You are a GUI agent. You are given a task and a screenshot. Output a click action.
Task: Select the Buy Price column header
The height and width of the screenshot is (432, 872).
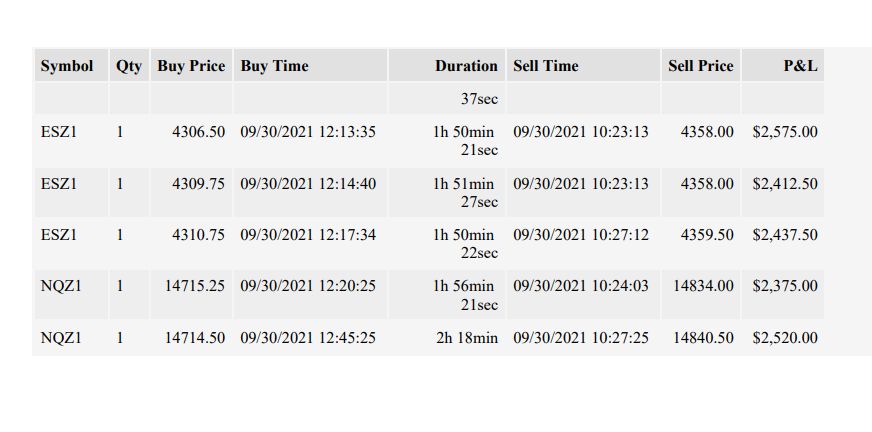[191, 66]
